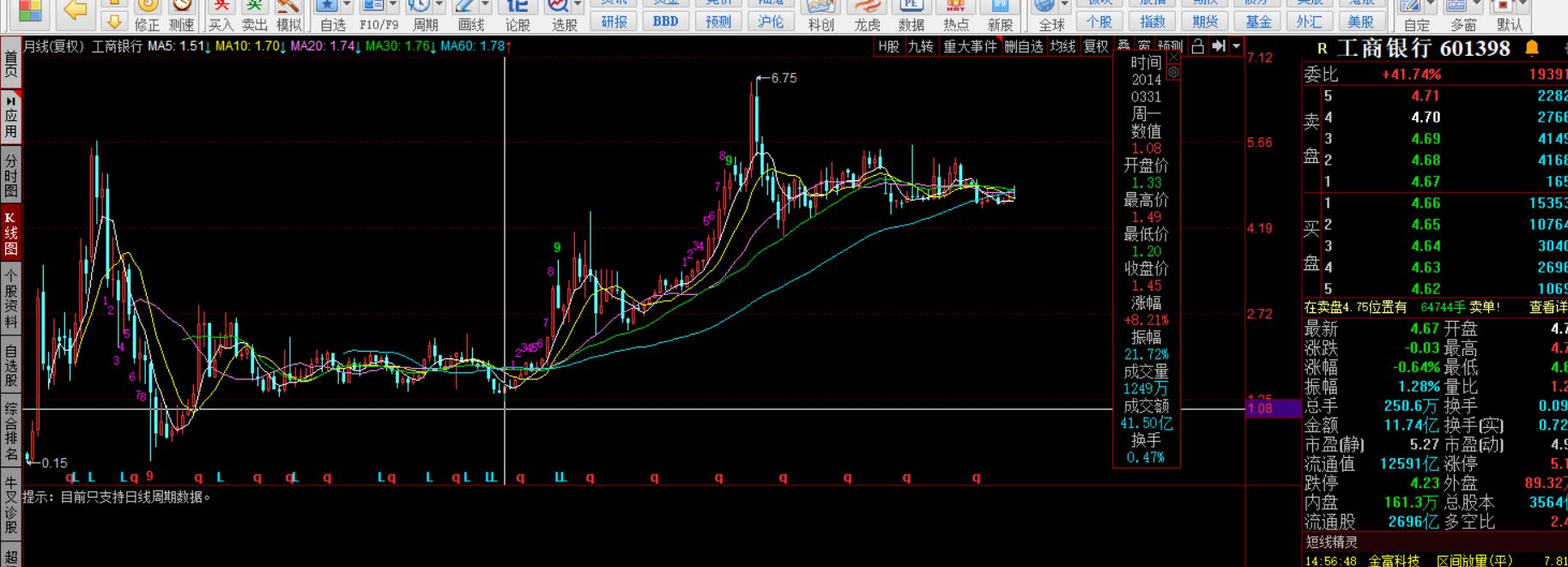Click the colorful squares logo icon
The width and height of the screenshot is (1568, 567).
point(29,10)
